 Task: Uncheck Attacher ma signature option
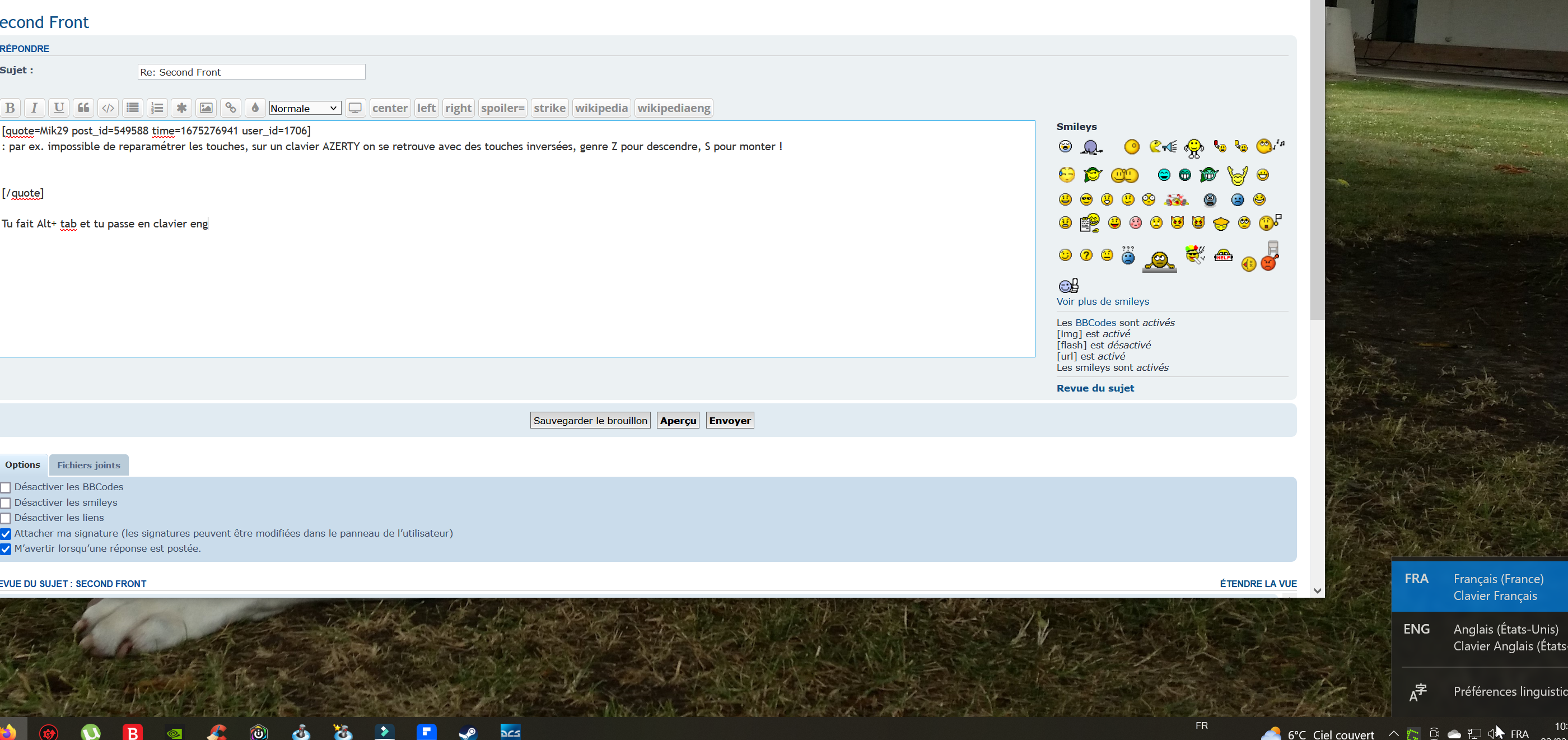[6, 534]
